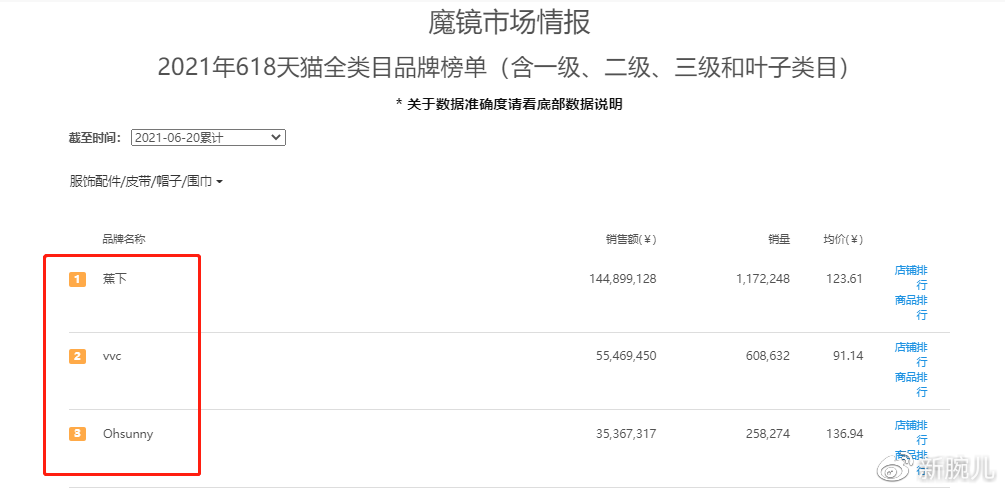
Task: Select sales value 35,367,317
Action: [626, 434]
